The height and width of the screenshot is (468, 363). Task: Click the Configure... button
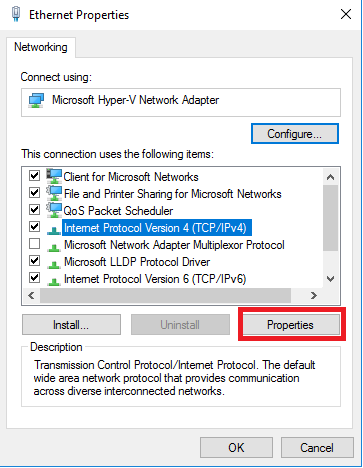(x=295, y=134)
